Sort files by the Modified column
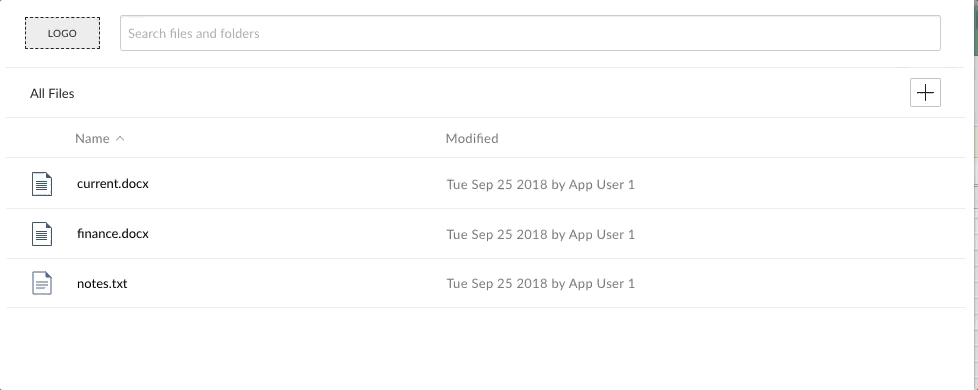The width and height of the screenshot is (978, 390). coord(472,139)
